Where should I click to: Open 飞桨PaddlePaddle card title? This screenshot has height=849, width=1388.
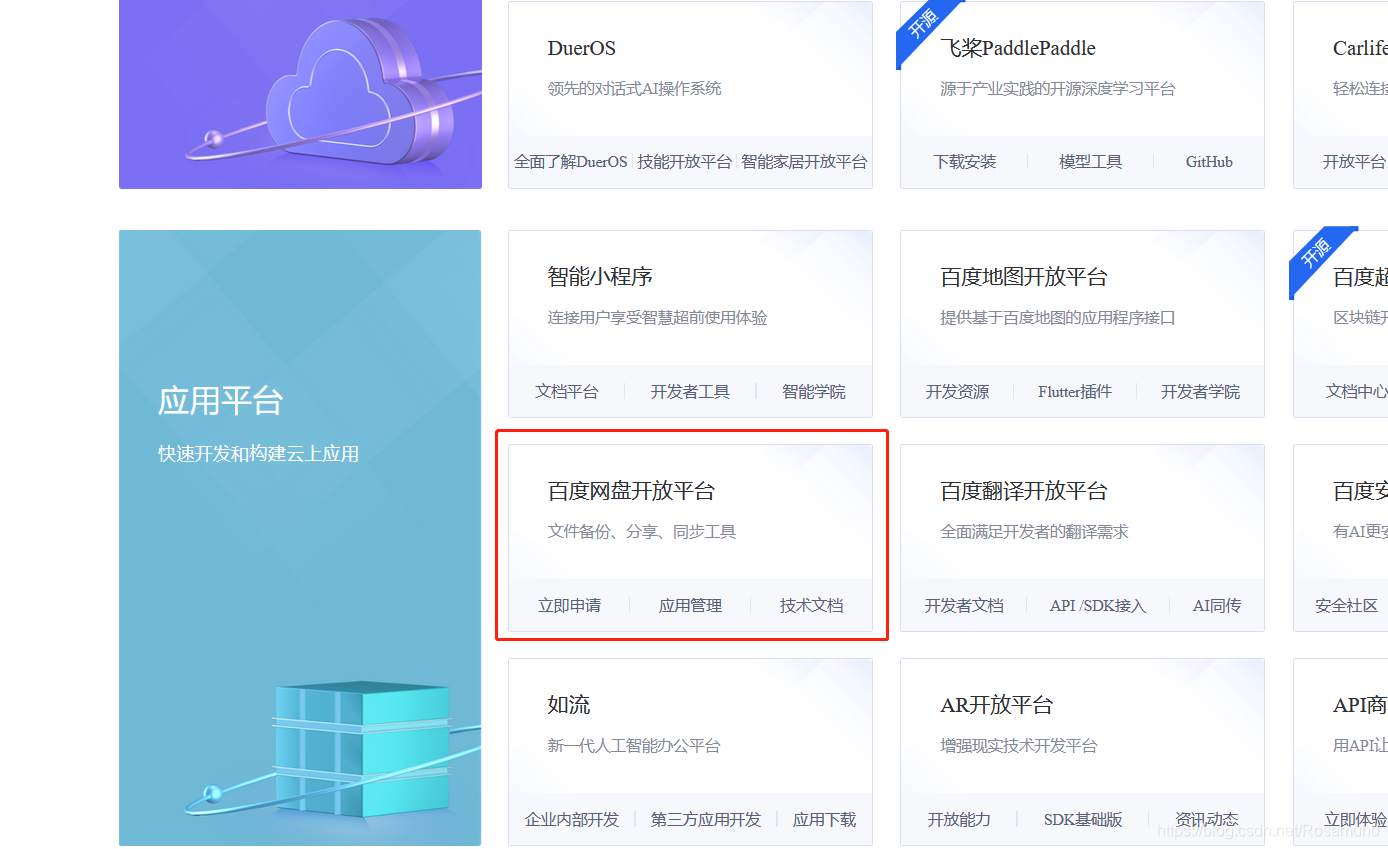[1018, 48]
